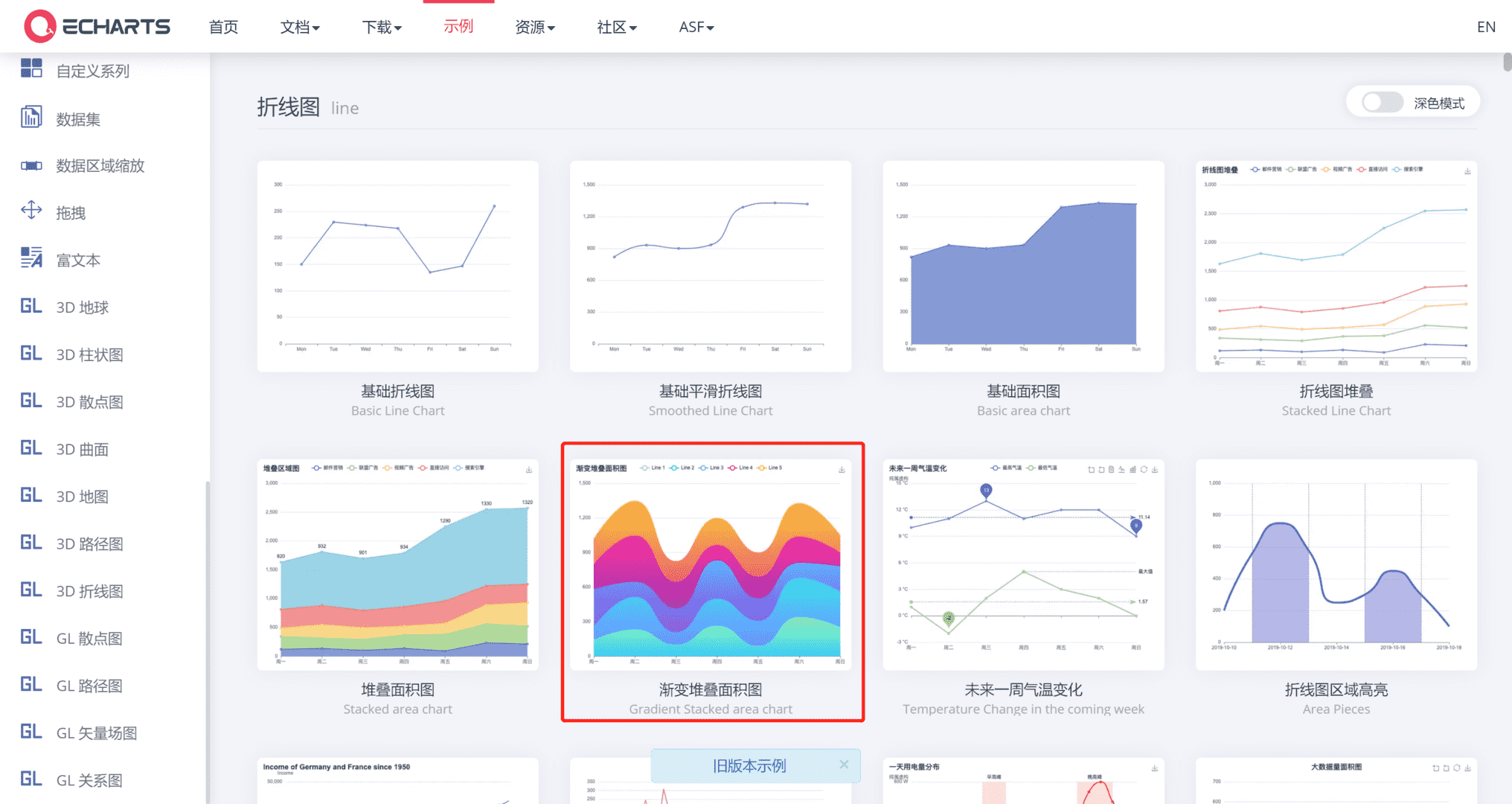Image resolution: width=1512 pixels, height=804 pixels.
Task: Toggle 最高气温 legend in temperature chart
Action: pos(1007,468)
